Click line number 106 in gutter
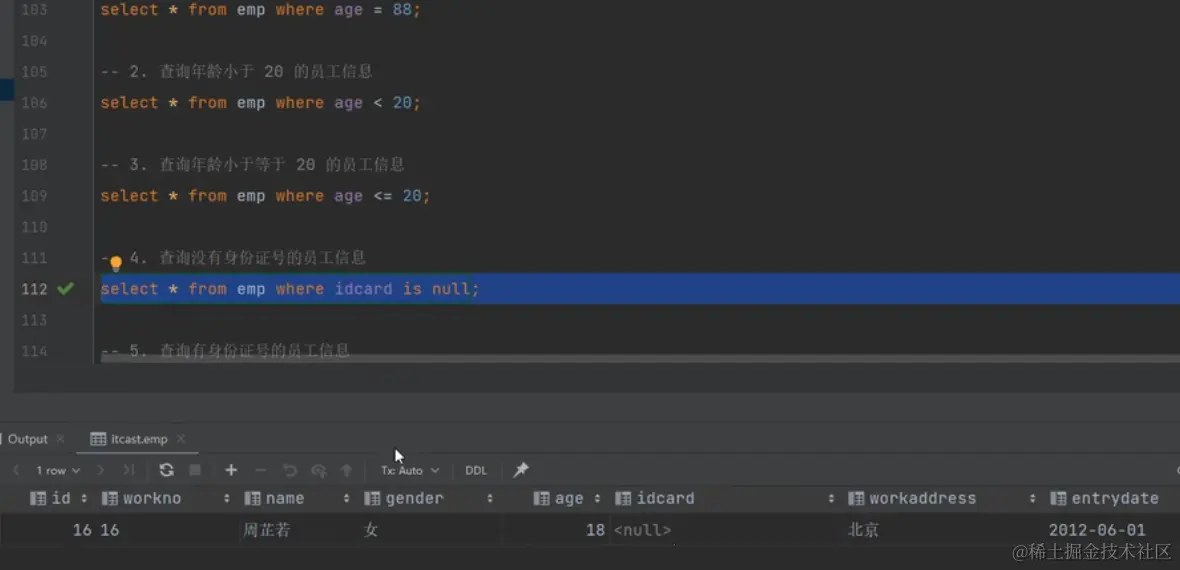The image size is (1180, 570). click(x=35, y=102)
